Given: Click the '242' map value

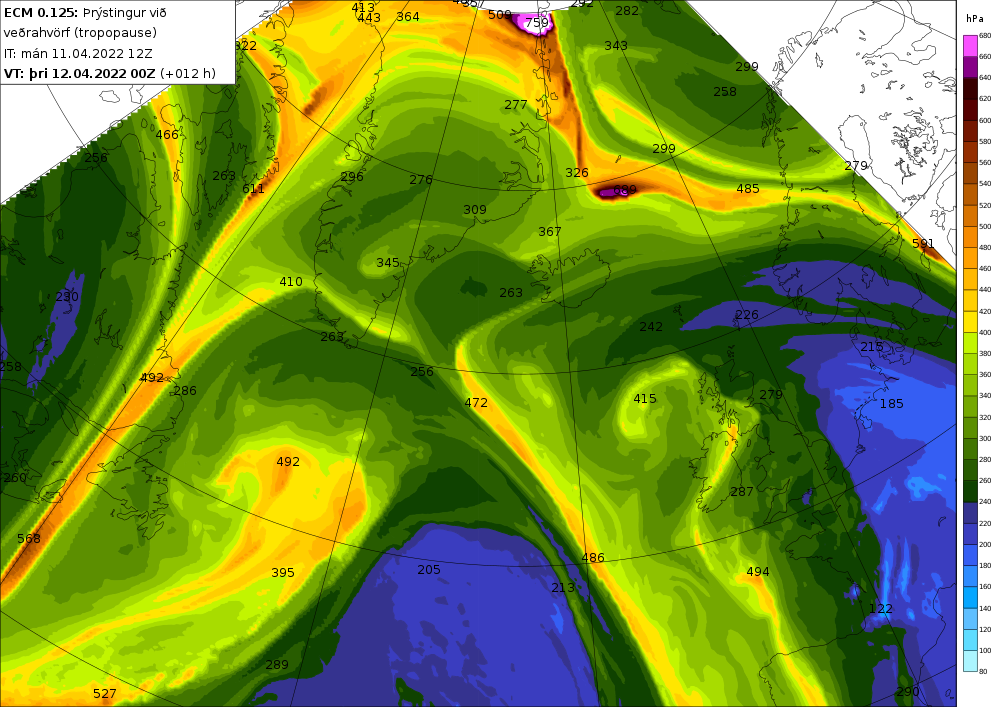Looking at the screenshot, I should (651, 326).
